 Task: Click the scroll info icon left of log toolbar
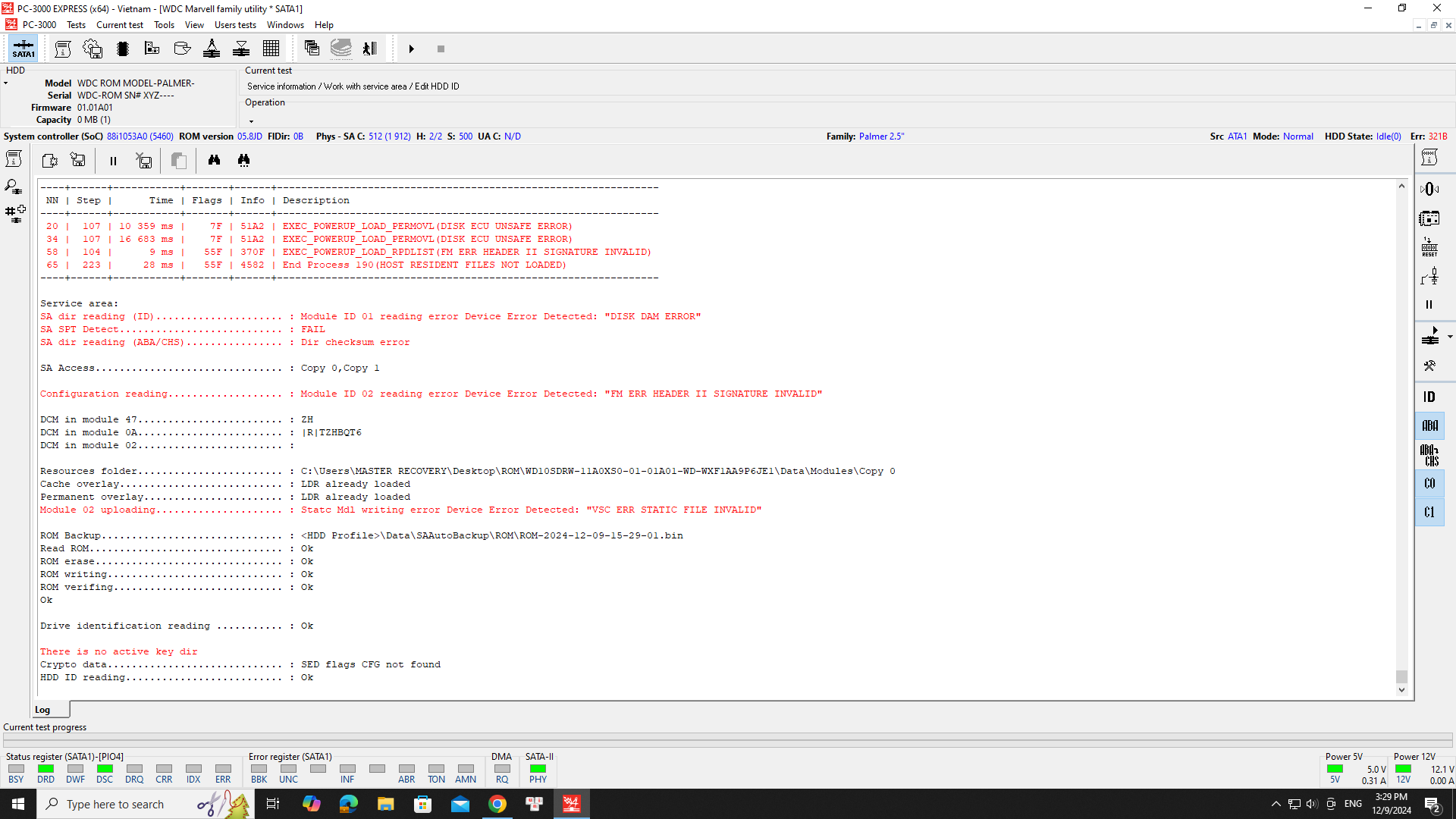pos(14,158)
